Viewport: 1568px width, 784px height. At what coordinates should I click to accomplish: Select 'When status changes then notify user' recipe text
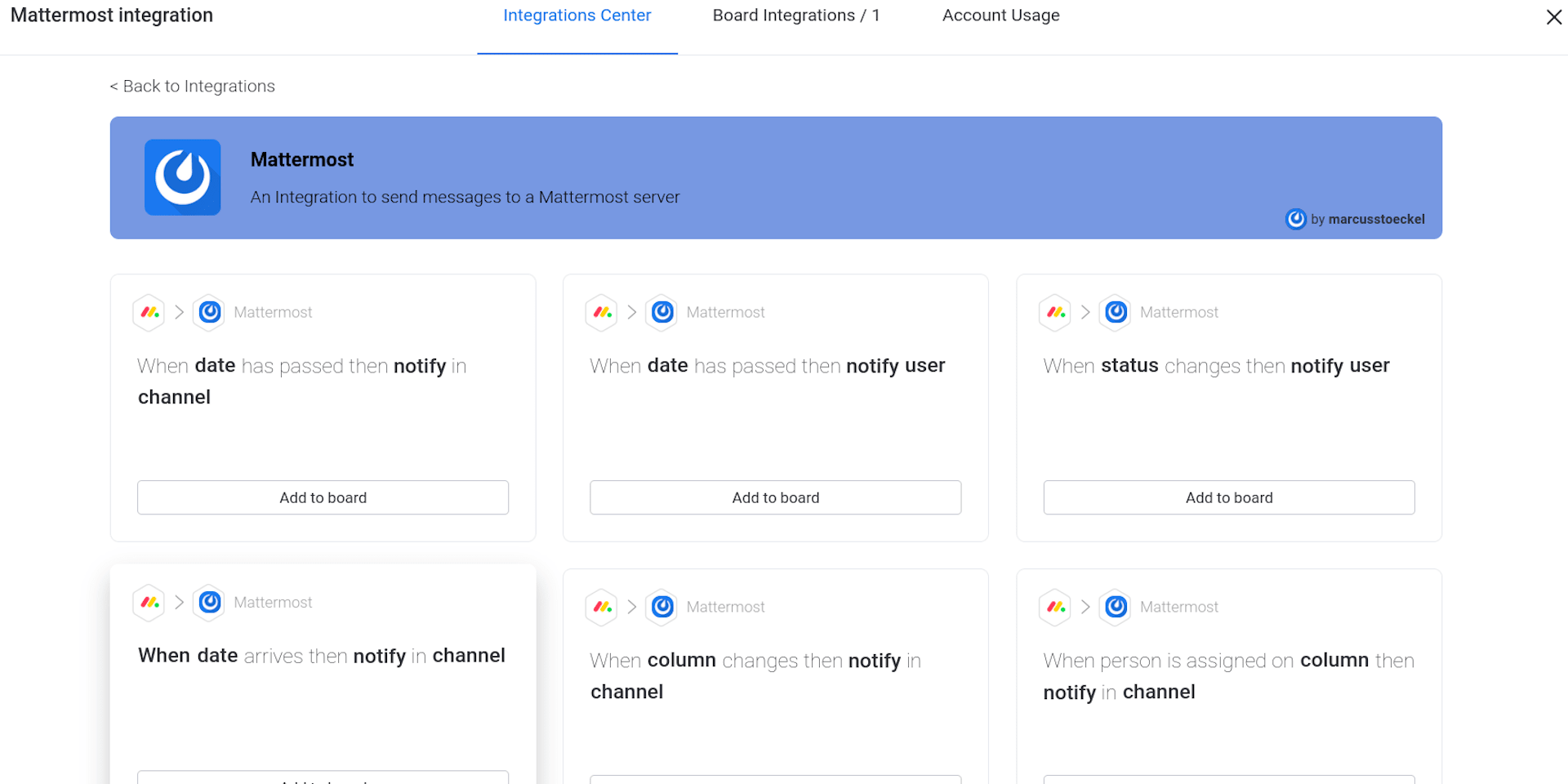tap(1216, 366)
